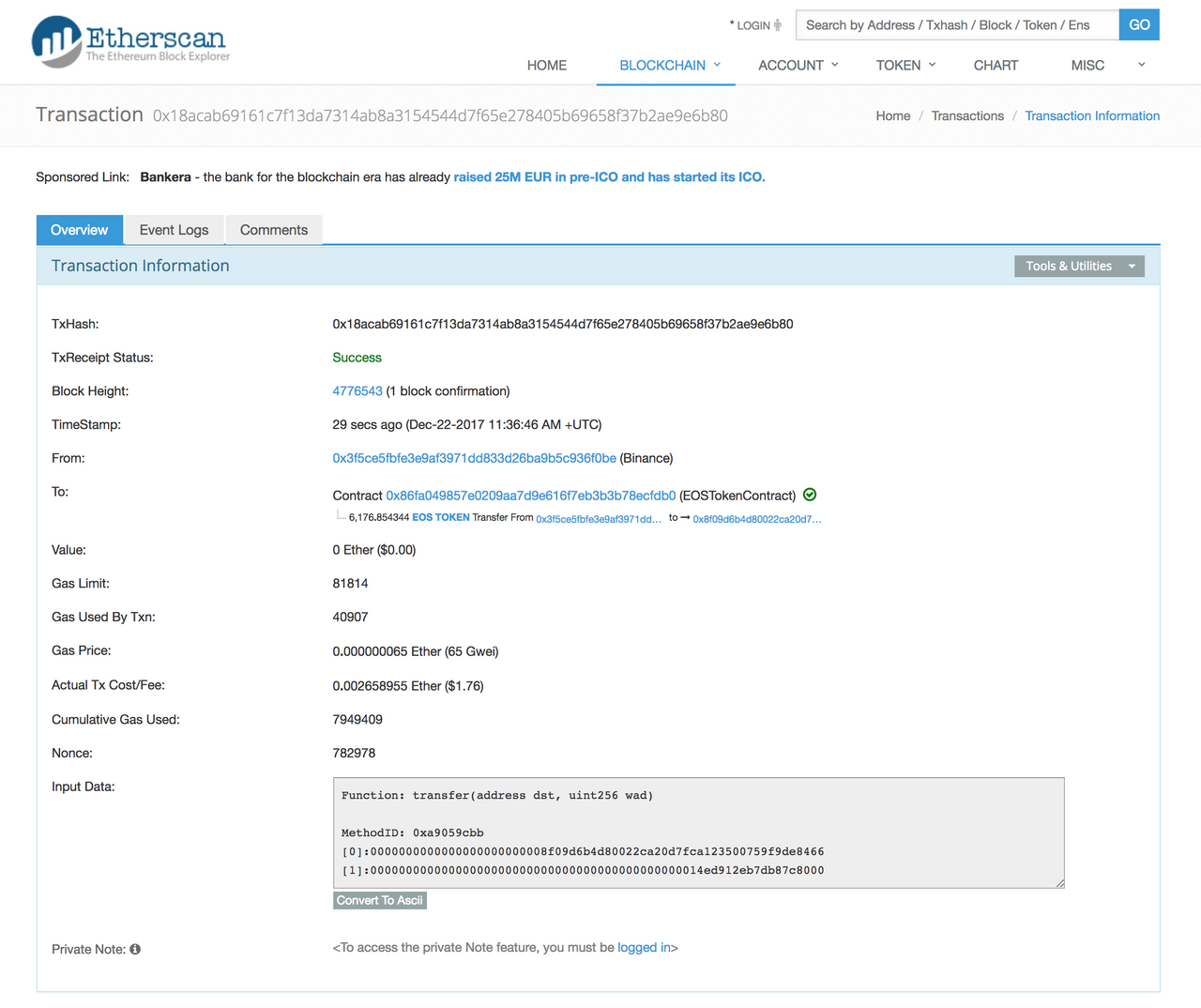
Task: Click inside the Input Data text area
Action: pos(698,832)
